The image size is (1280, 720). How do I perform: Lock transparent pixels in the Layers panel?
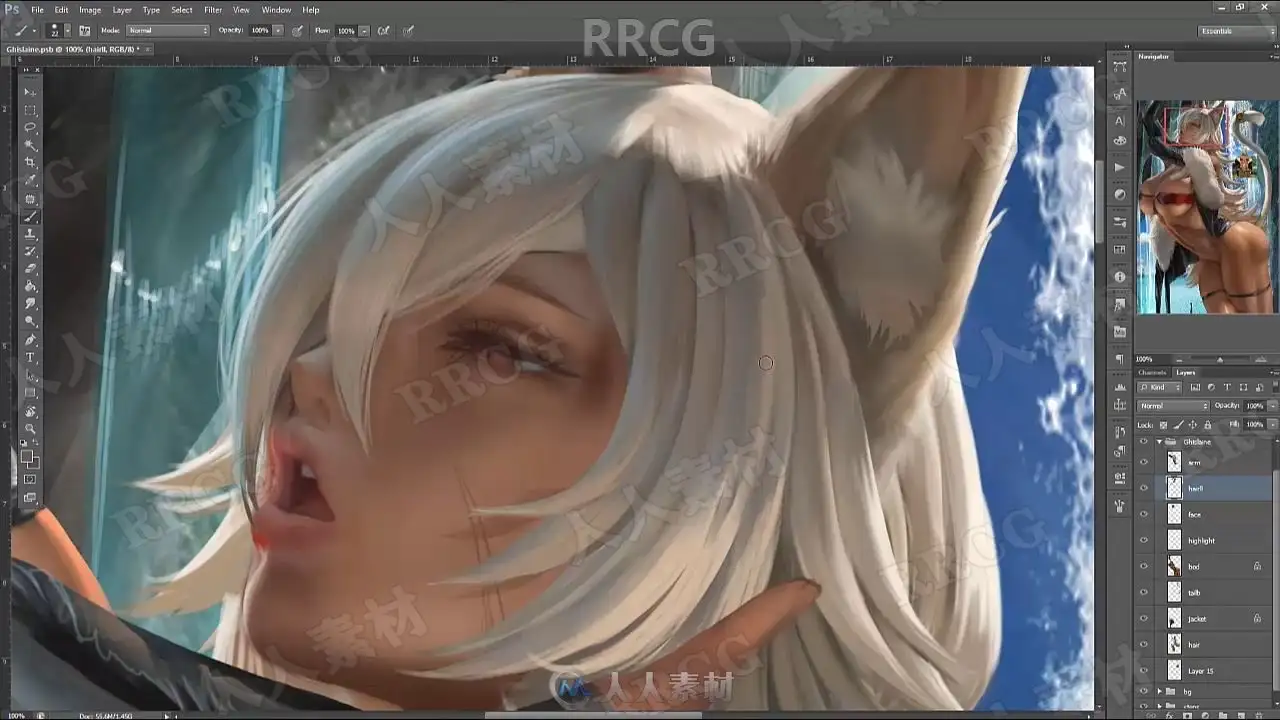pyautogui.click(x=1163, y=424)
